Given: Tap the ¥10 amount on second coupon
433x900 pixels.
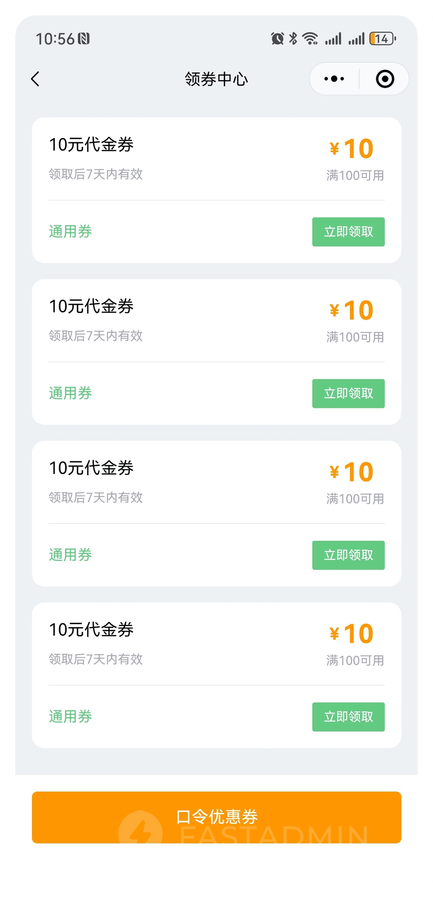Looking at the screenshot, I should 351,311.
